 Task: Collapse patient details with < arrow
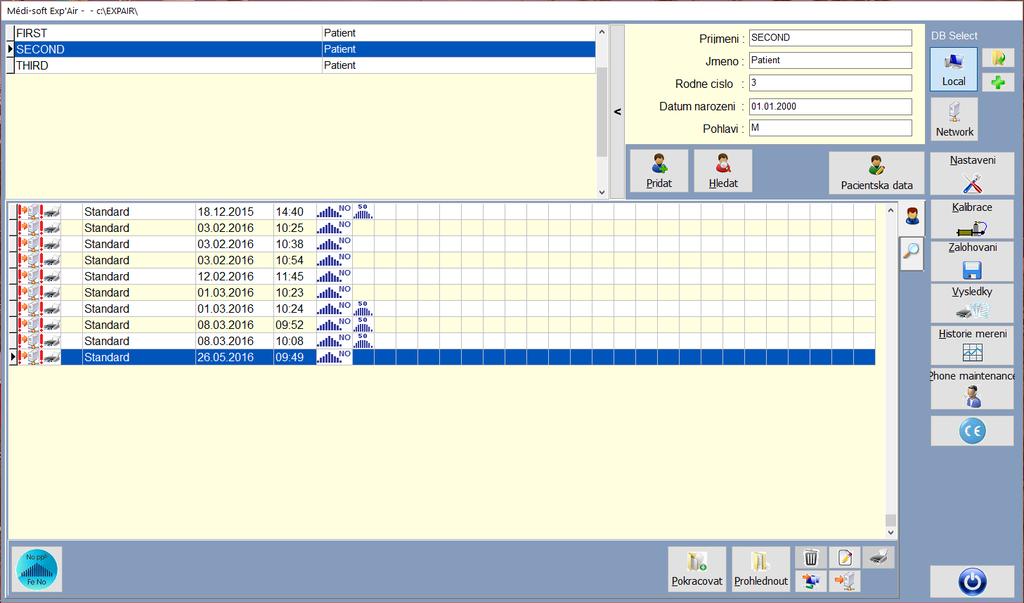tap(617, 112)
